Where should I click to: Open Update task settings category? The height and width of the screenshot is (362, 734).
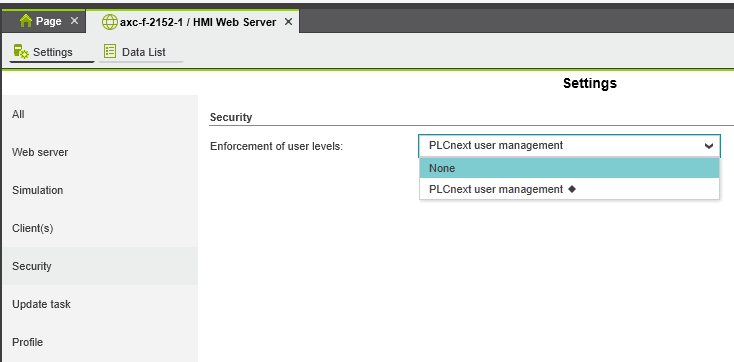click(x=100, y=304)
